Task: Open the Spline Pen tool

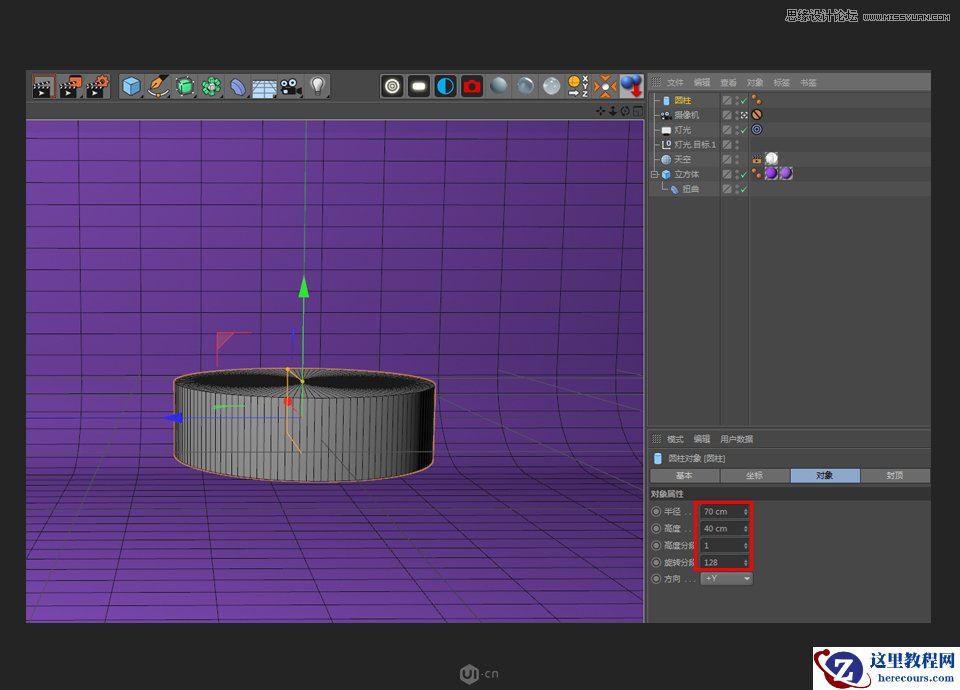Action: [156, 86]
